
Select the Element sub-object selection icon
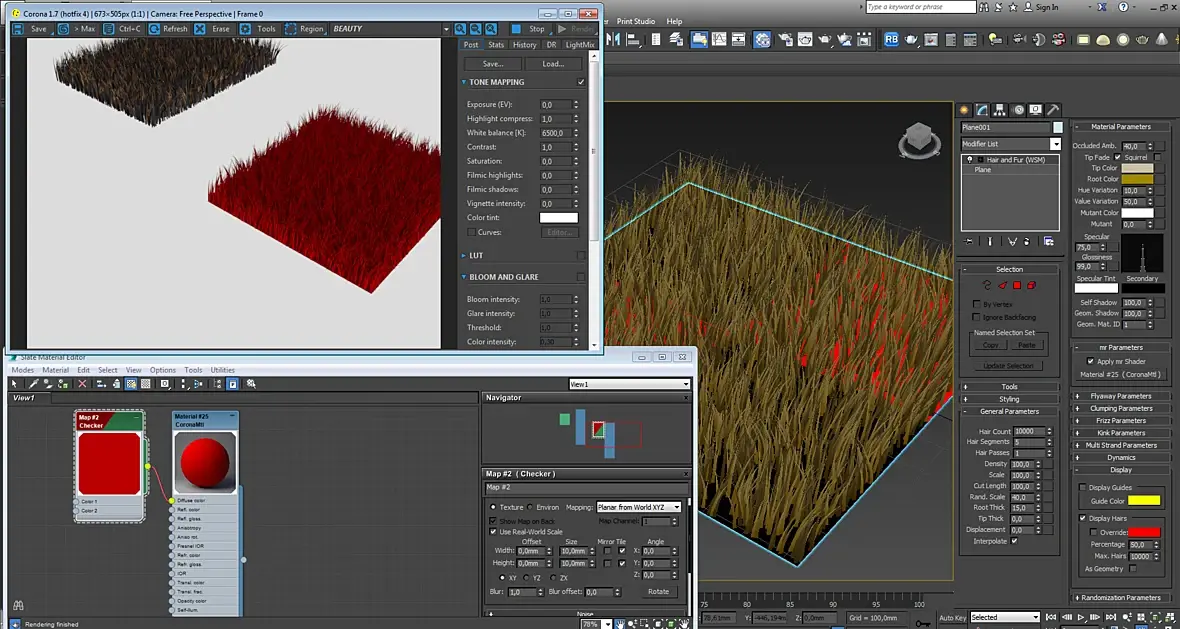[x=1032, y=285]
